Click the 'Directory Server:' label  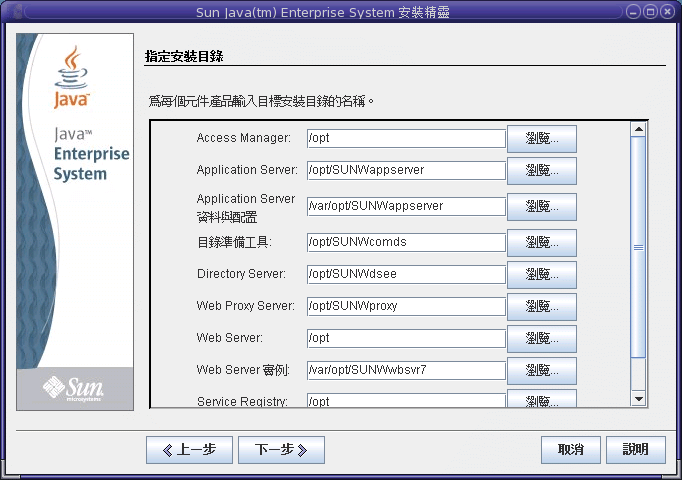pyautogui.click(x=241, y=274)
